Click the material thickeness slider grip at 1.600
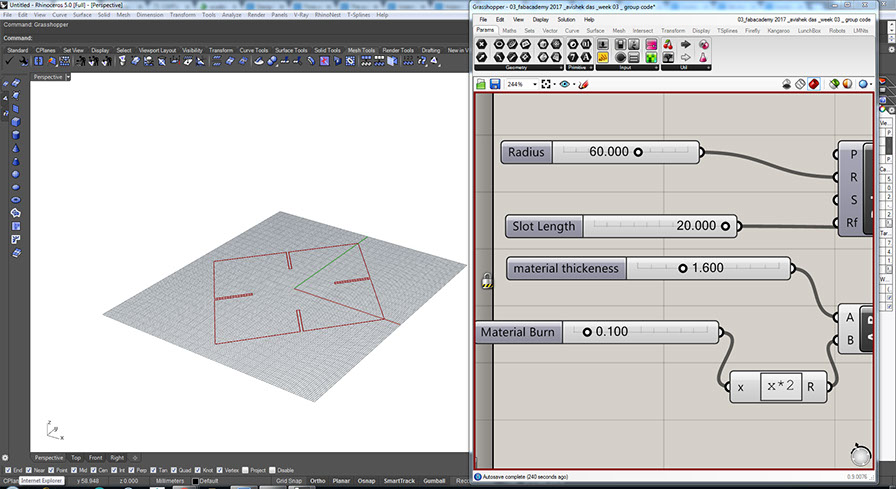 pyautogui.click(x=682, y=268)
